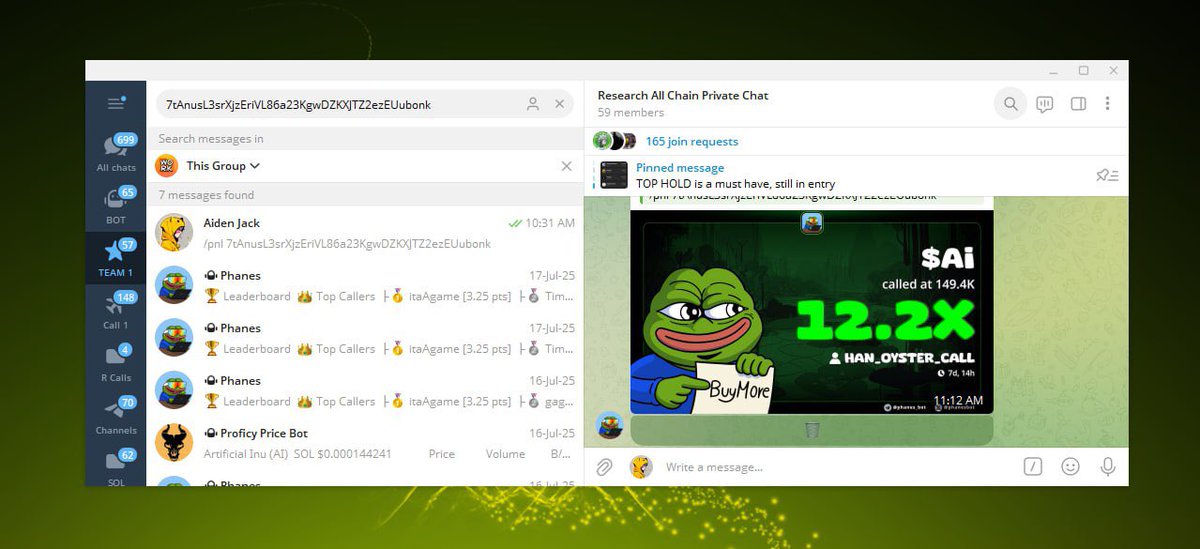The image size is (1200, 549).
Task: Filter search by user icon
Action: point(533,104)
